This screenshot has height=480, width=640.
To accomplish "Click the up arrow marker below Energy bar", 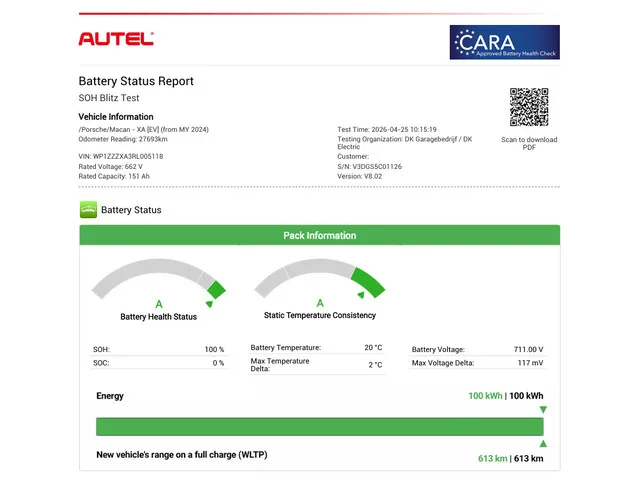I will point(543,443).
